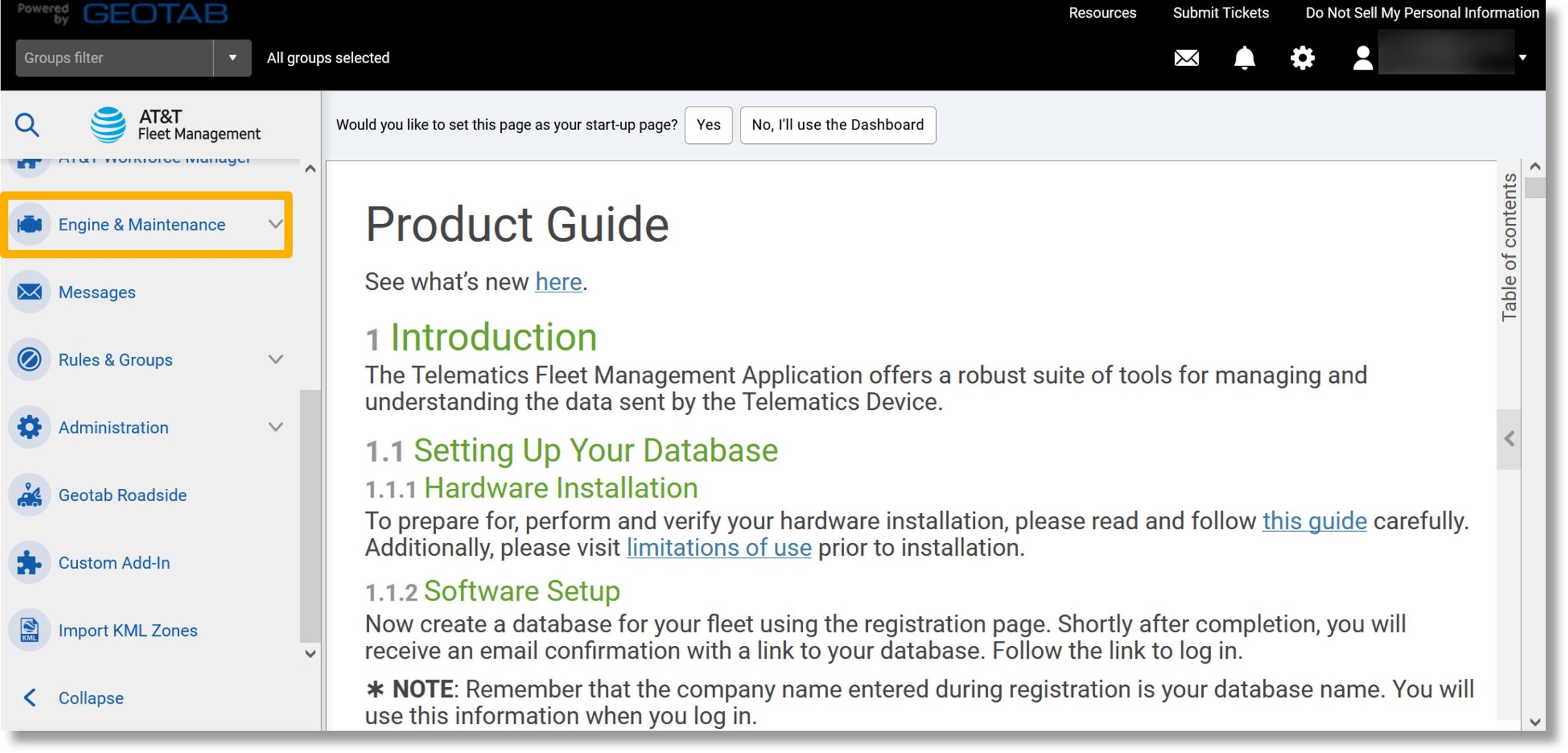Click 'All groups selected' text
Viewport: 1568px width, 753px height.
[328, 58]
